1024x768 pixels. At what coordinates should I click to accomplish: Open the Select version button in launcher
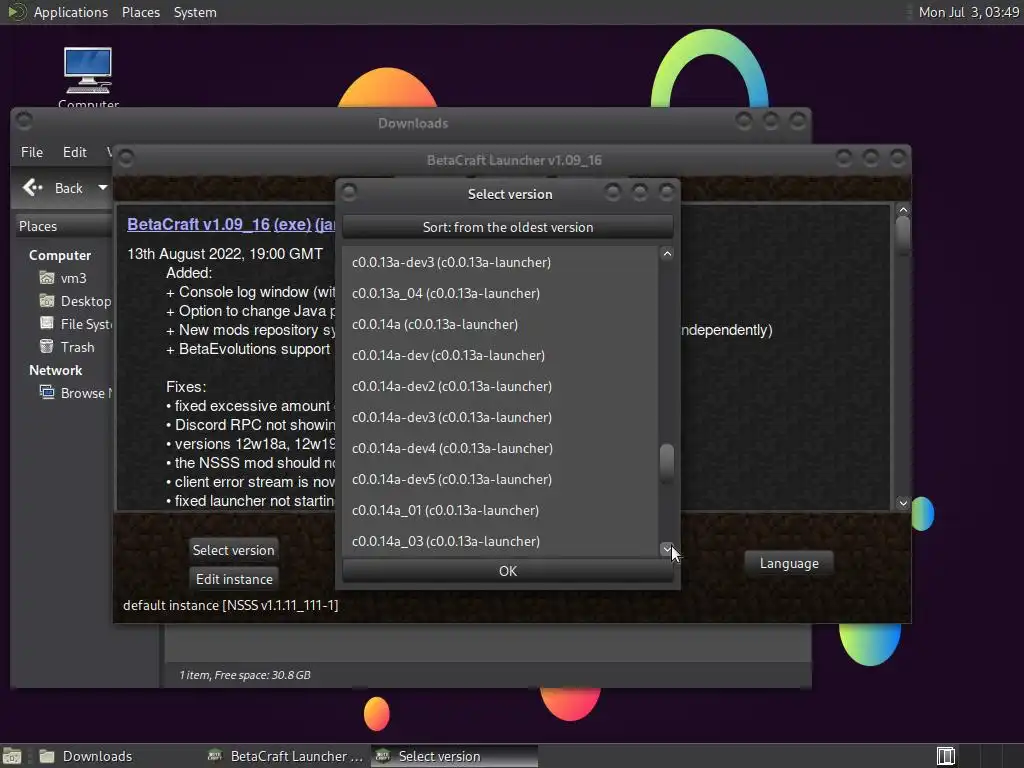[233, 550]
